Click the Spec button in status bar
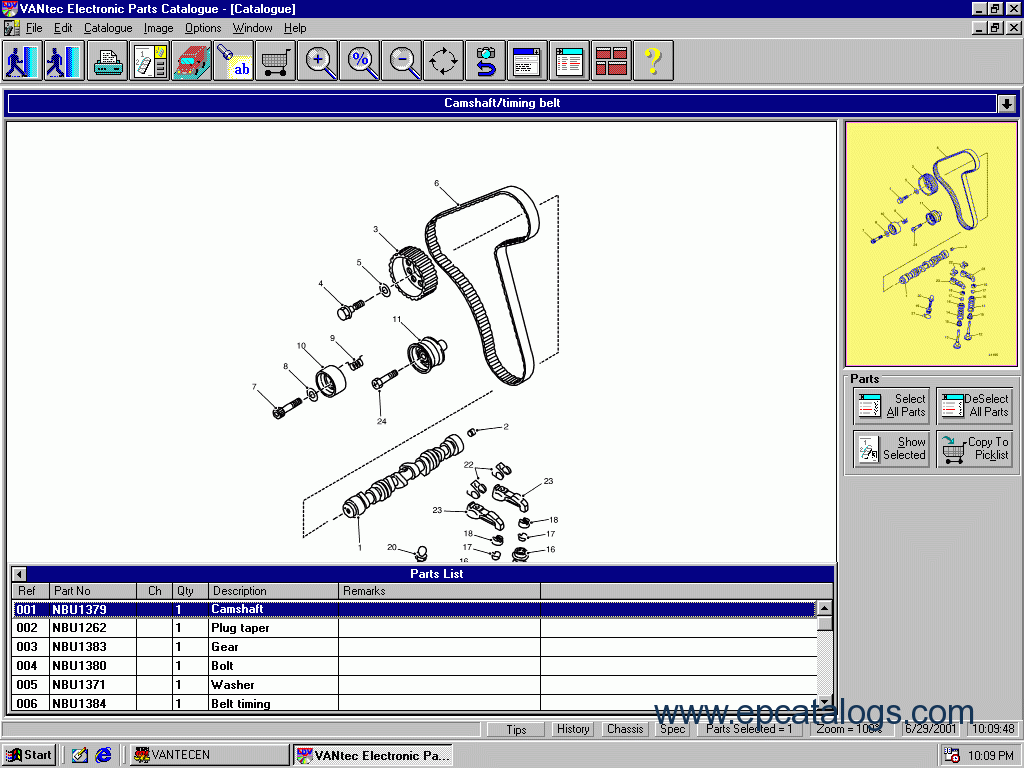Viewport: 1024px width, 768px height. [672, 729]
